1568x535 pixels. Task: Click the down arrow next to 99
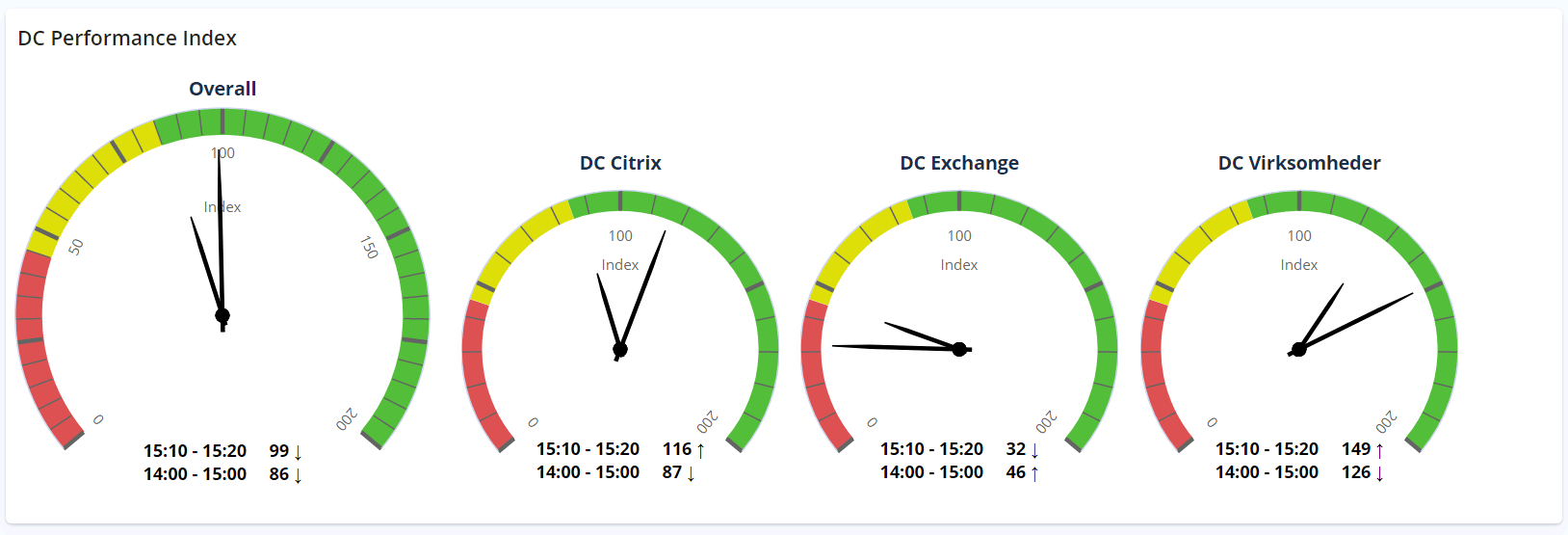[298, 451]
